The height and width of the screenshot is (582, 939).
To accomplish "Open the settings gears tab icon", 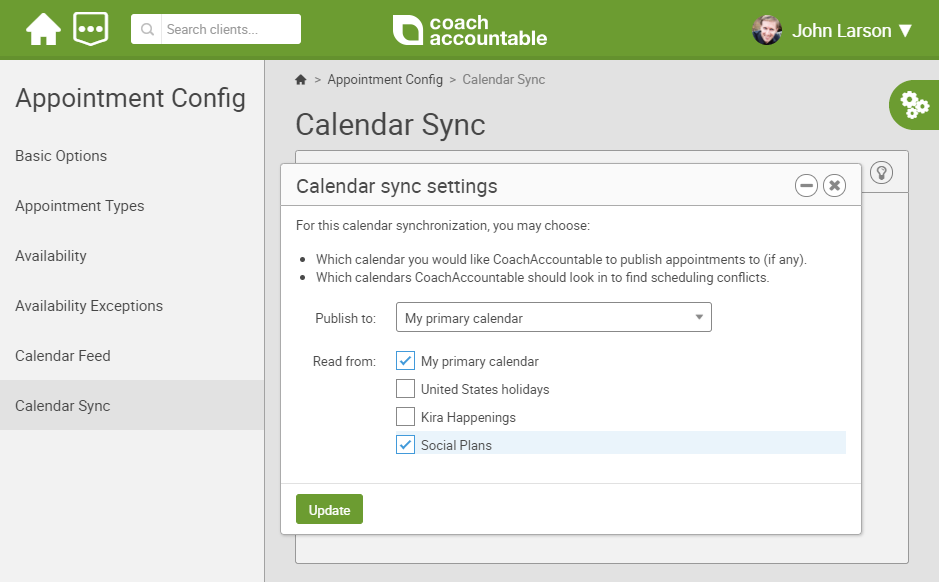I will [914, 105].
